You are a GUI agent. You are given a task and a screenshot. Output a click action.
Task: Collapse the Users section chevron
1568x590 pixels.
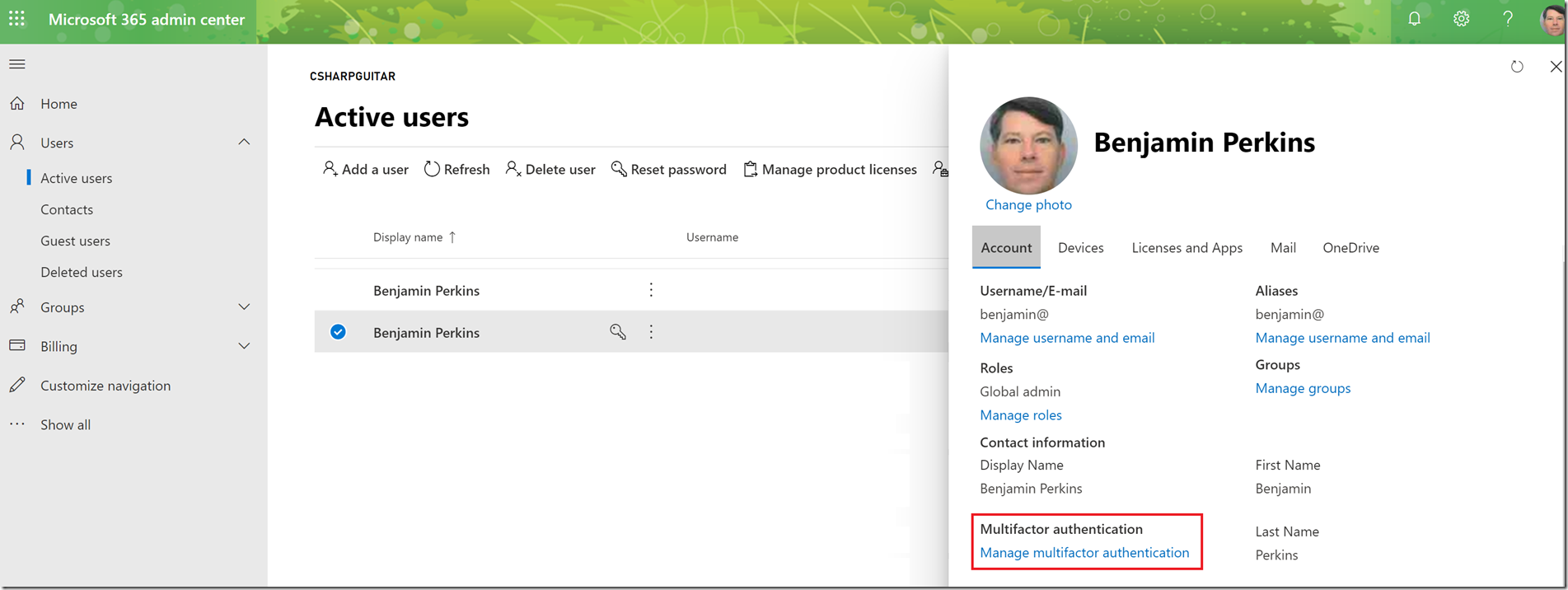coord(244,142)
